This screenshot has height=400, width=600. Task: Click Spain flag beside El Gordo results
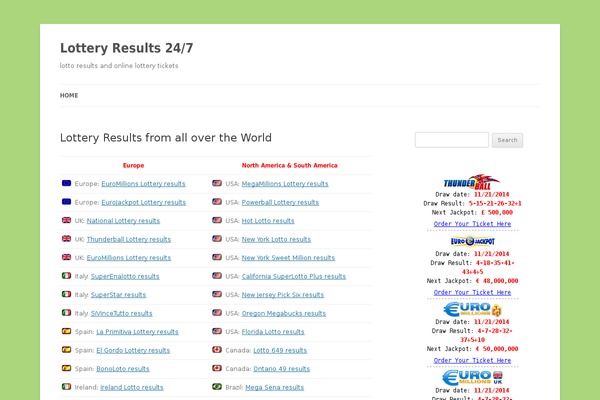67,349
